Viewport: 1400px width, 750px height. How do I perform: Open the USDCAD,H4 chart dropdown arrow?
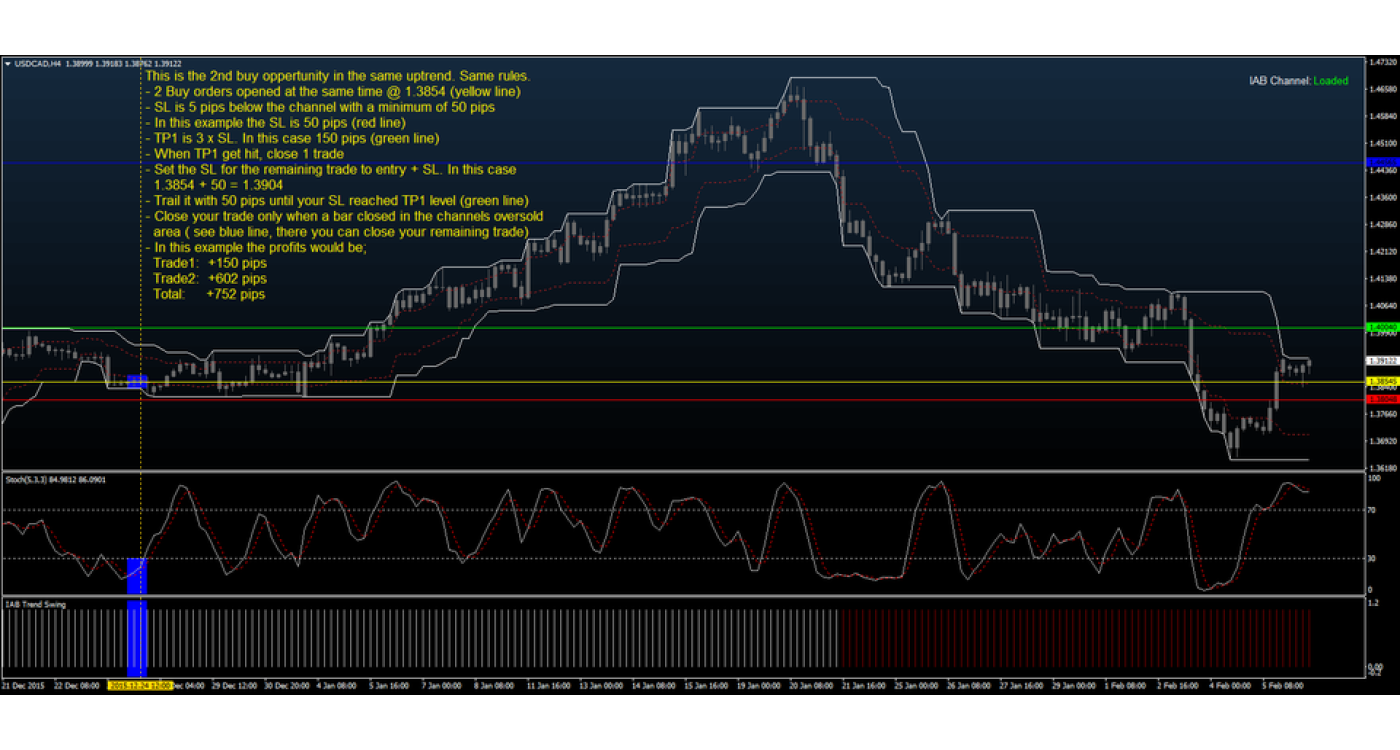9,64
